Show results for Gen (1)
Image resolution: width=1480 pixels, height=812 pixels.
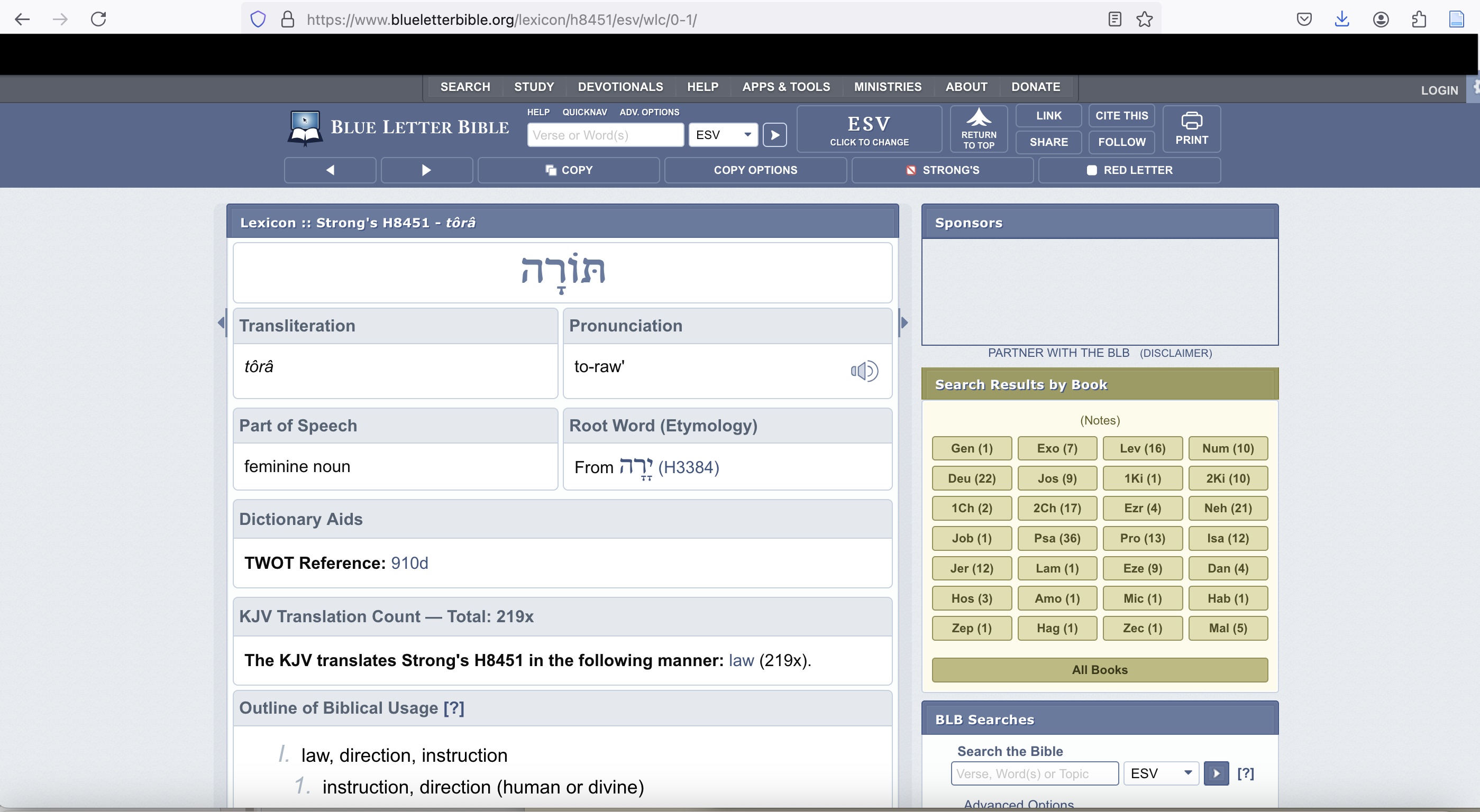tap(972, 448)
